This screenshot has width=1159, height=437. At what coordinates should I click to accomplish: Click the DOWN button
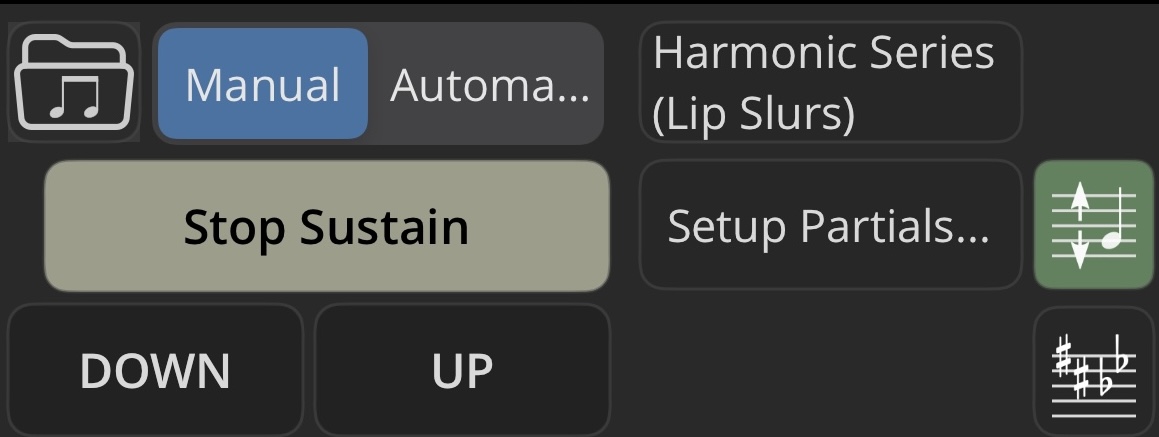click(155, 370)
